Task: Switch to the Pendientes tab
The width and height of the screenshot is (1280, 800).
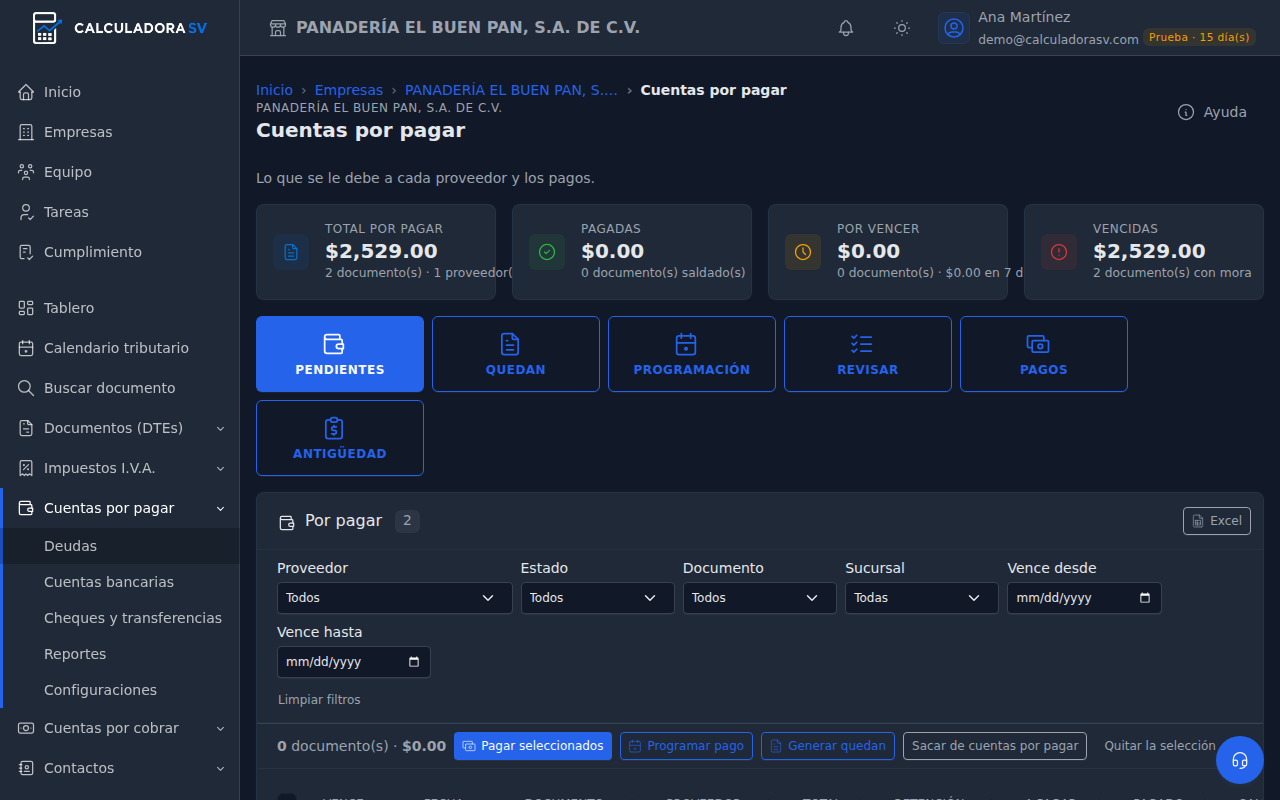Action: coord(340,354)
